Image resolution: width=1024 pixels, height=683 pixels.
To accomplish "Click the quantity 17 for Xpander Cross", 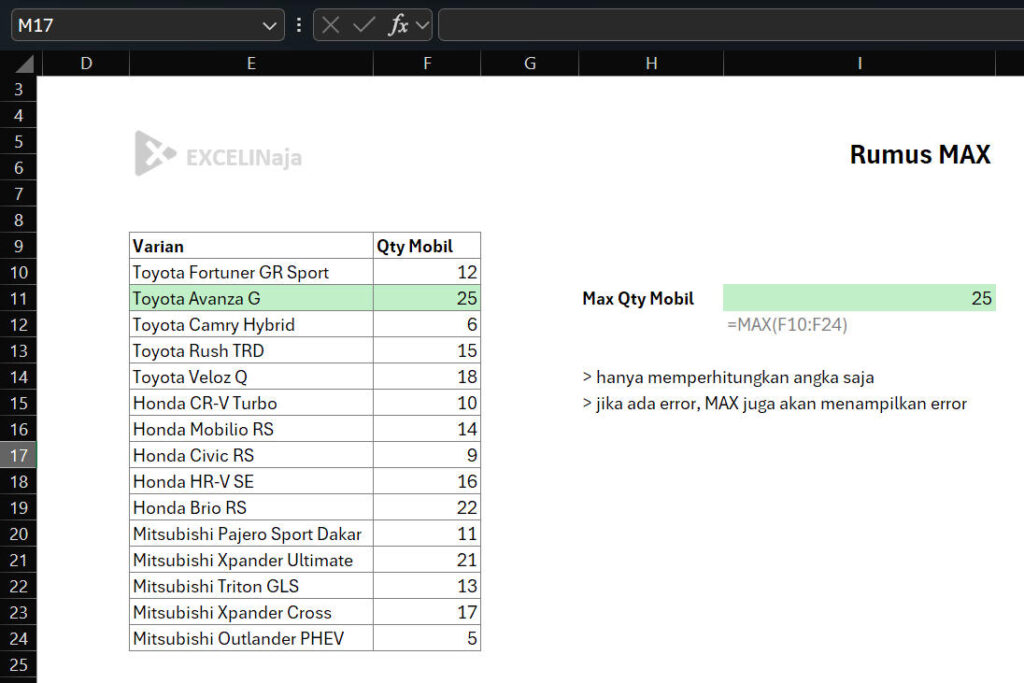I will pos(427,612).
